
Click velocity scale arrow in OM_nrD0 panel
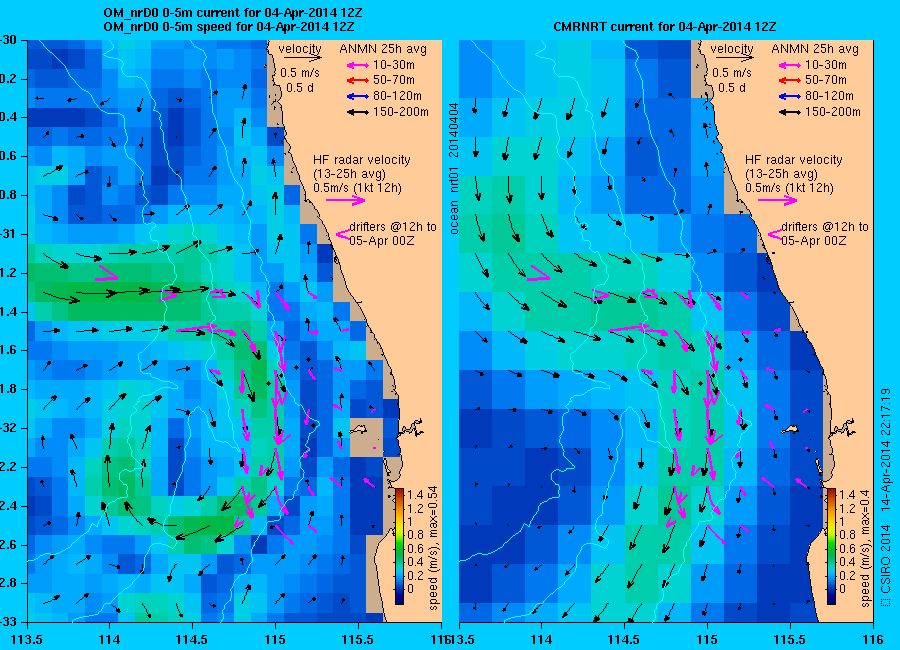click(303, 57)
